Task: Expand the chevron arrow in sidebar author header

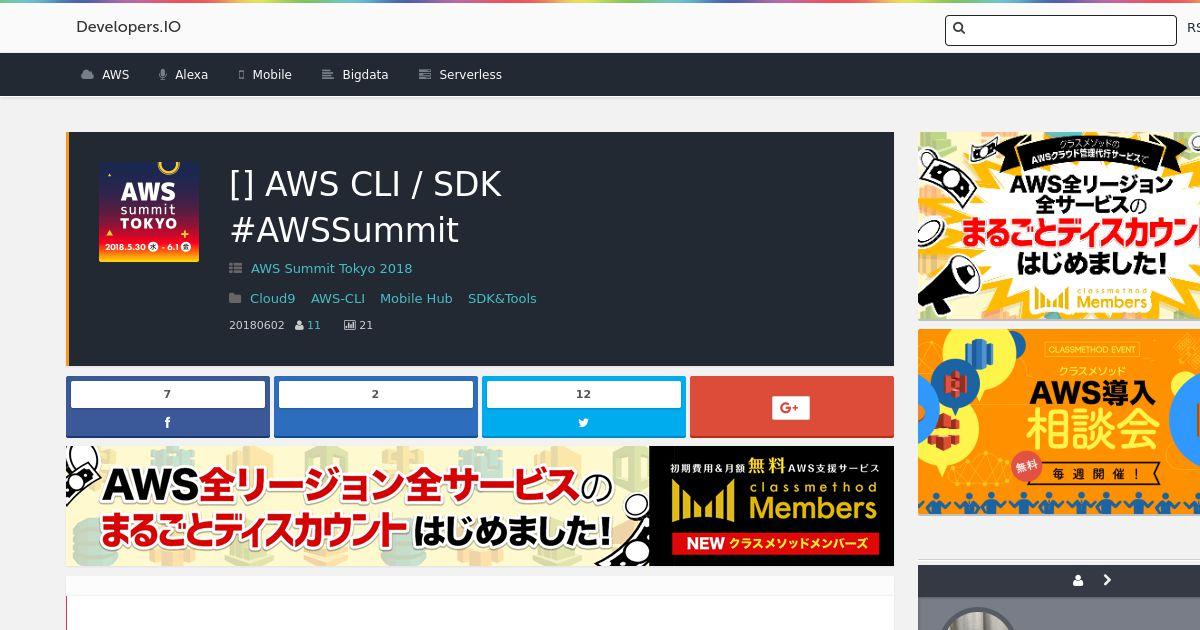Action: (x=1107, y=580)
